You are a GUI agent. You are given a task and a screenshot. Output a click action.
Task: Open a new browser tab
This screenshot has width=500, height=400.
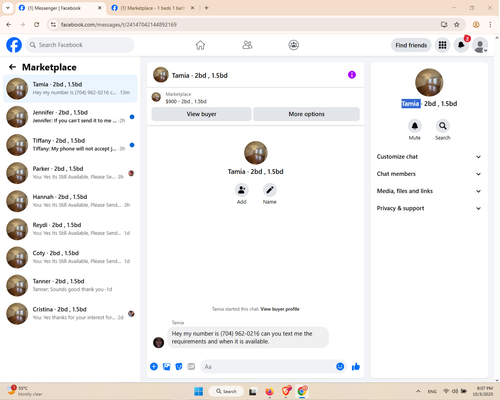(206, 8)
